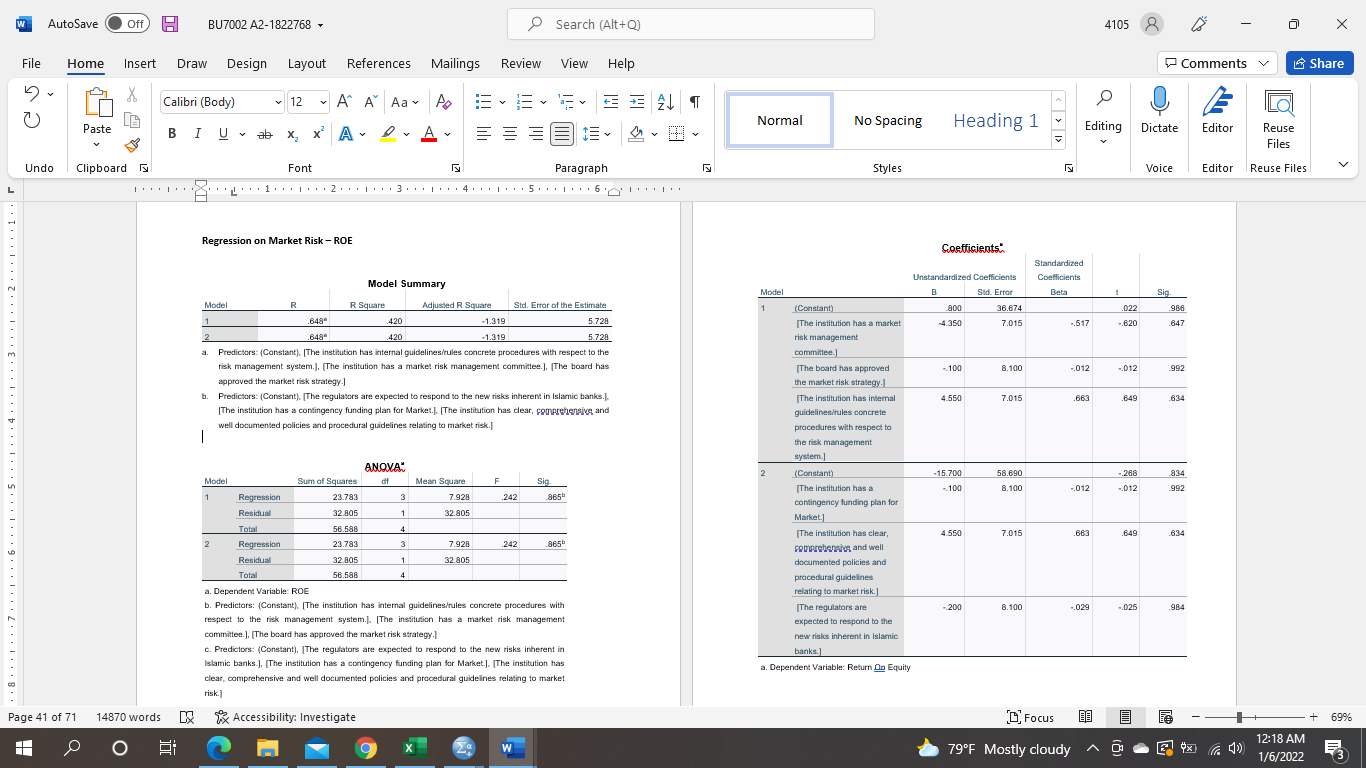Click the Text Effects icon
Viewport: 1366px width, 768px height.
point(346,134)
